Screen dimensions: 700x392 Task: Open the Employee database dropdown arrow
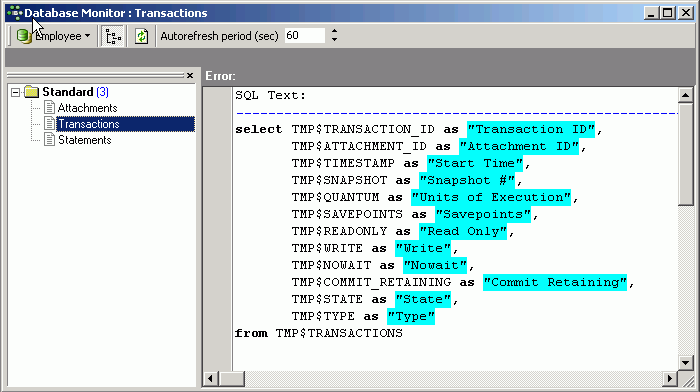click(x=88, y=36)
